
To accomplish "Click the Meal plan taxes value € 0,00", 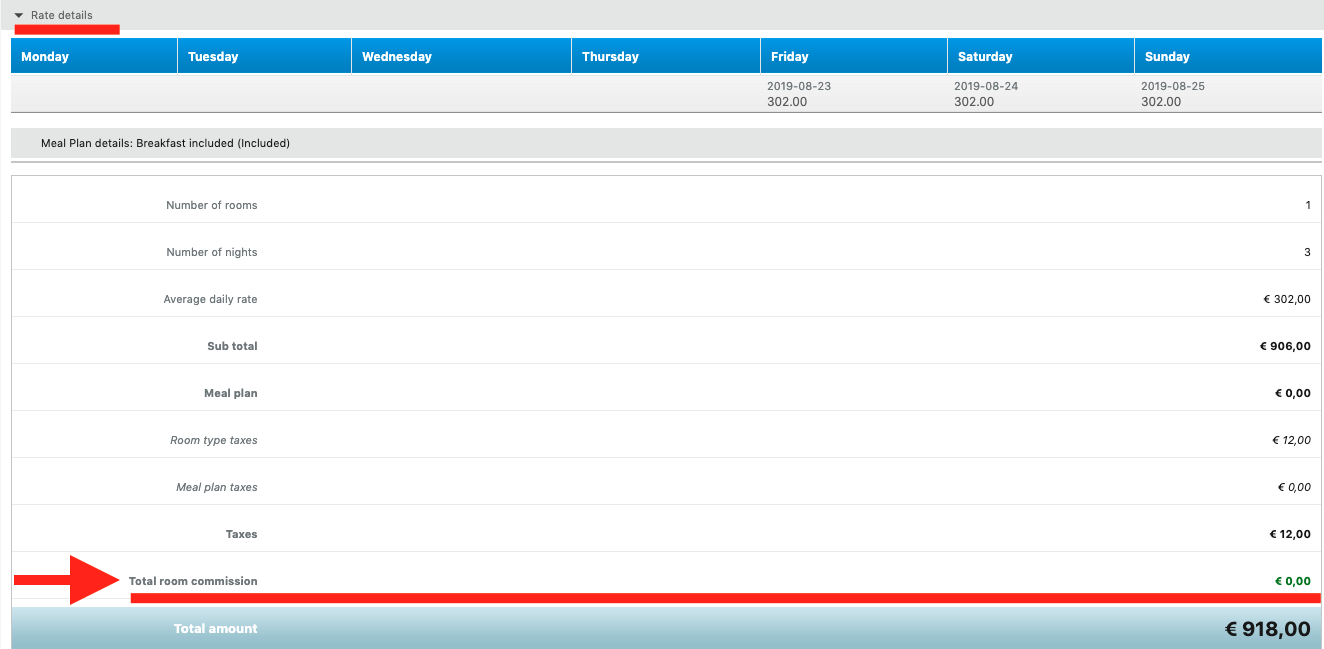I will click(1294, 487).
